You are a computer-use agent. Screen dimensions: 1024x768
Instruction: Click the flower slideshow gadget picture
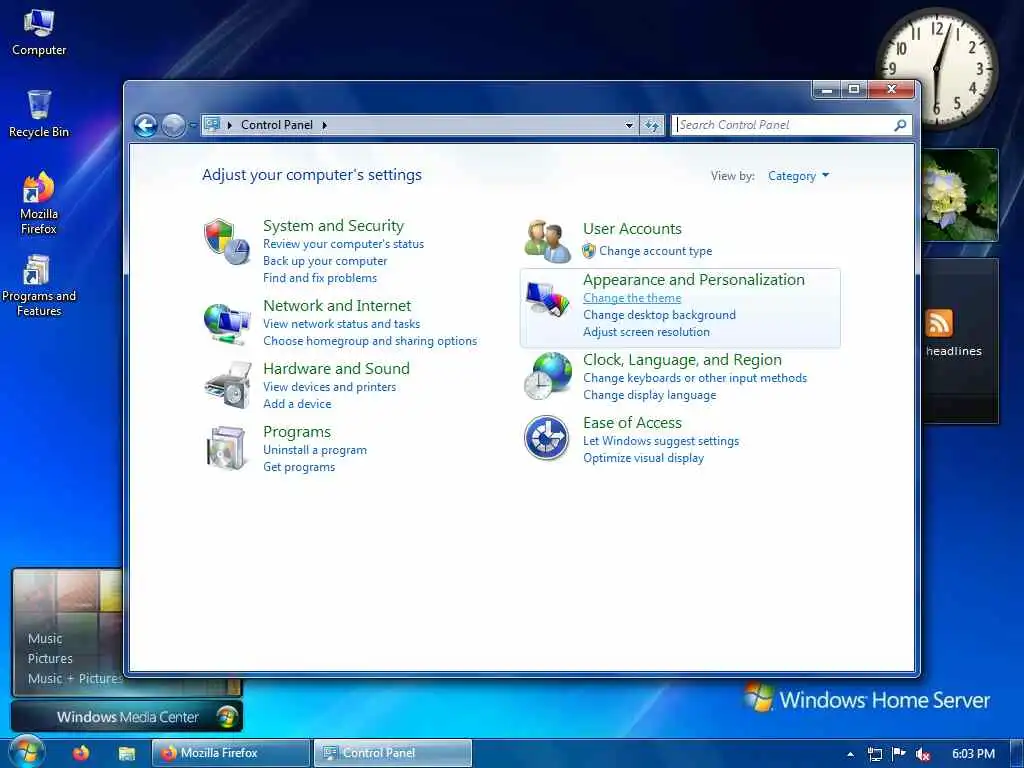(x=959, y=195)
